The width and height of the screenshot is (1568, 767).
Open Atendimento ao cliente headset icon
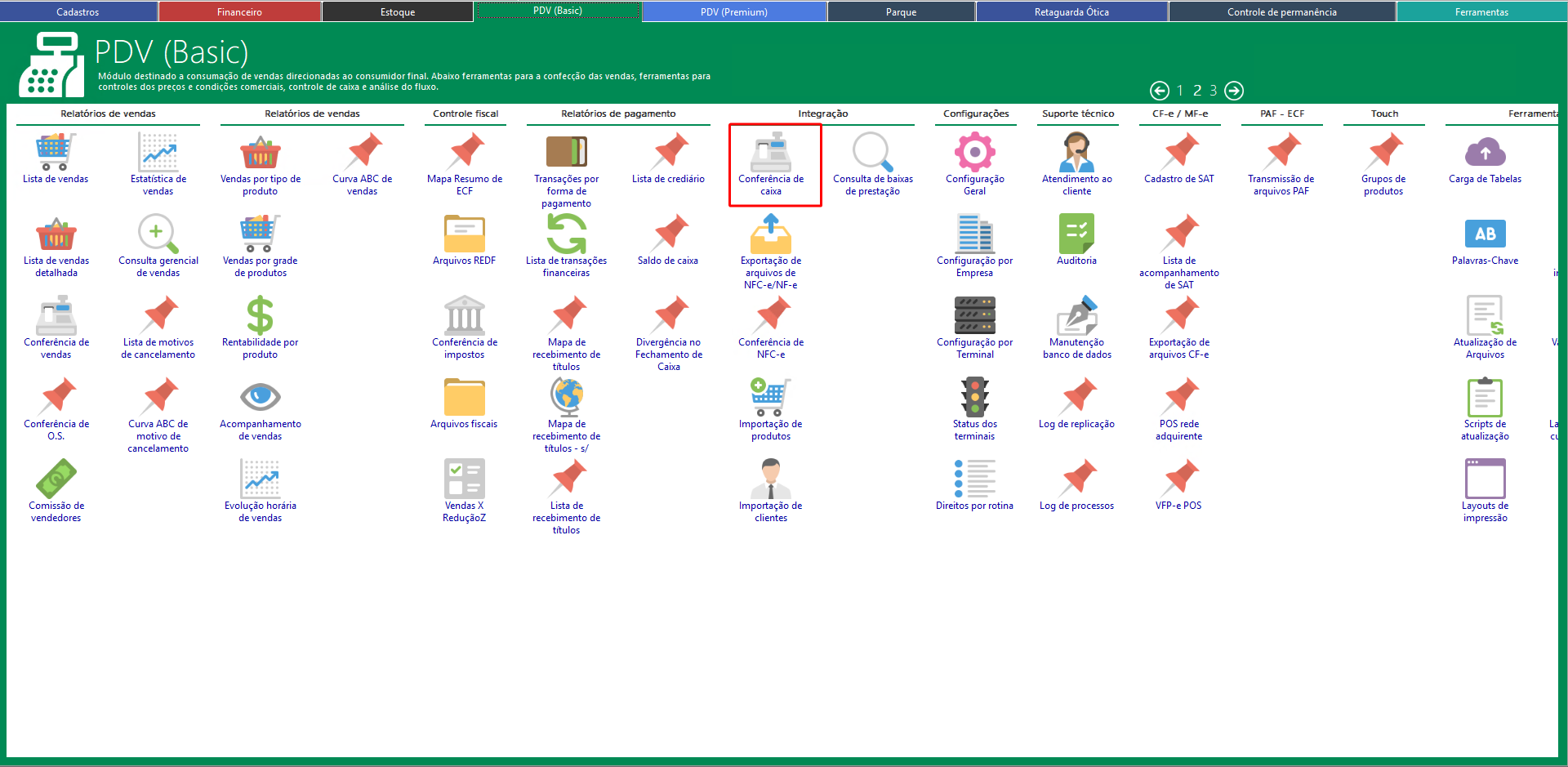(x=1076, y=153)
